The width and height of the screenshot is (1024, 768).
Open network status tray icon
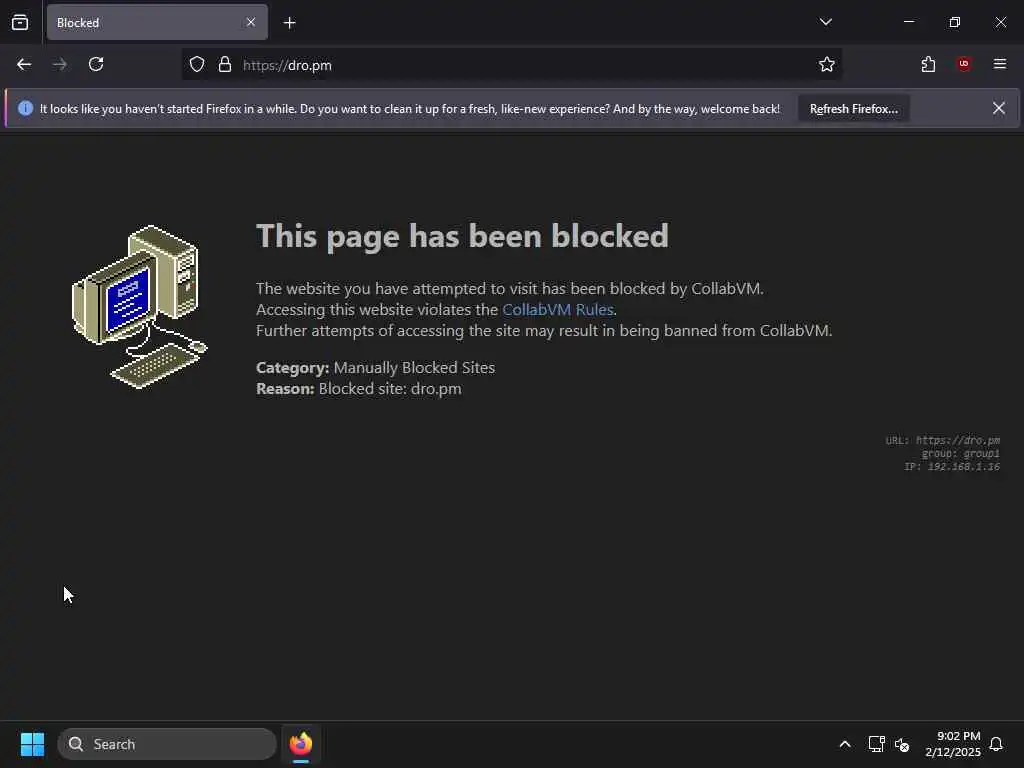point(876,744)
